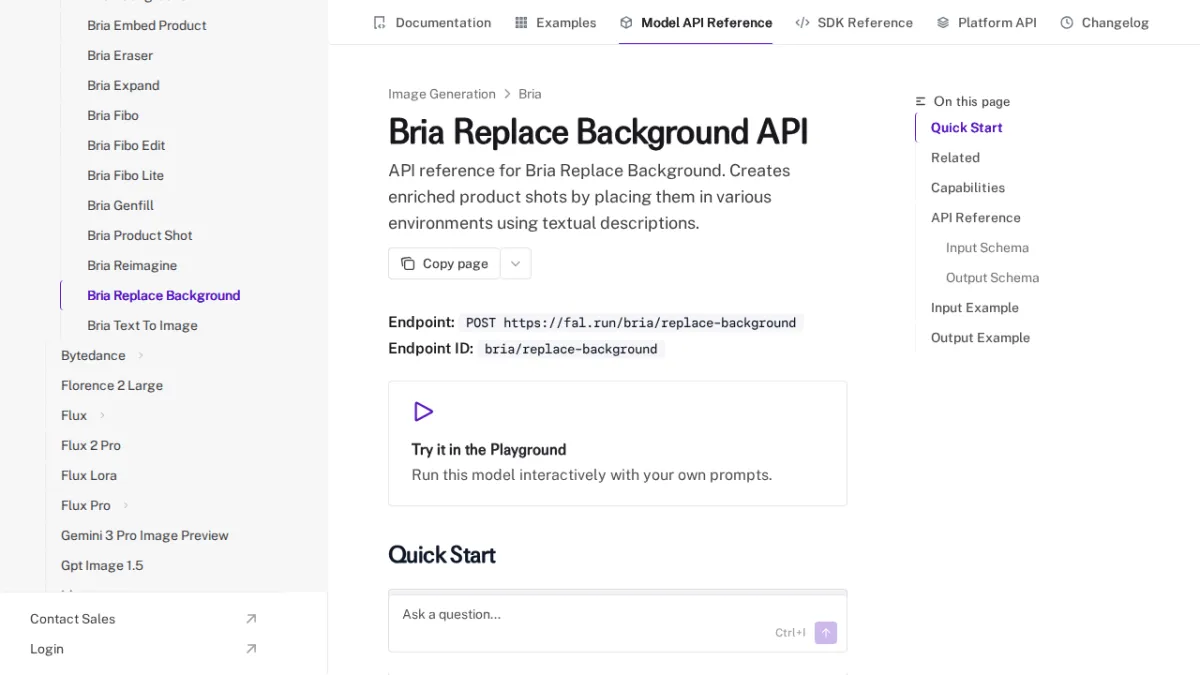Open Bria Expand in sidebar
Screen dimensions: 1200x675
123,85
